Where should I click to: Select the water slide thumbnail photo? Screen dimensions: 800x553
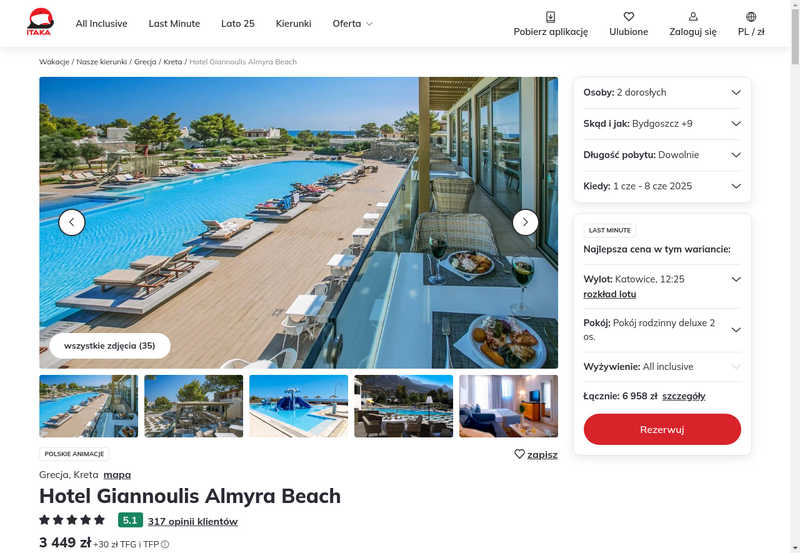tap(298, 406)
